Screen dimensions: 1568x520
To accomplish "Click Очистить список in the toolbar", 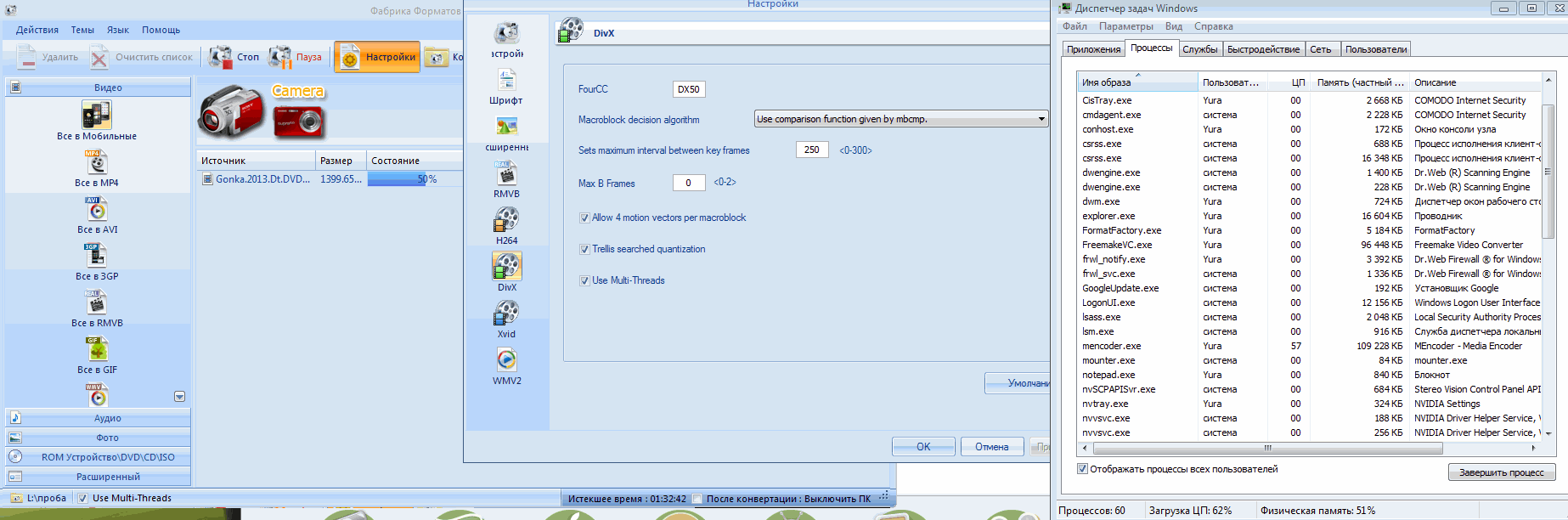I will tap(142, 57).
